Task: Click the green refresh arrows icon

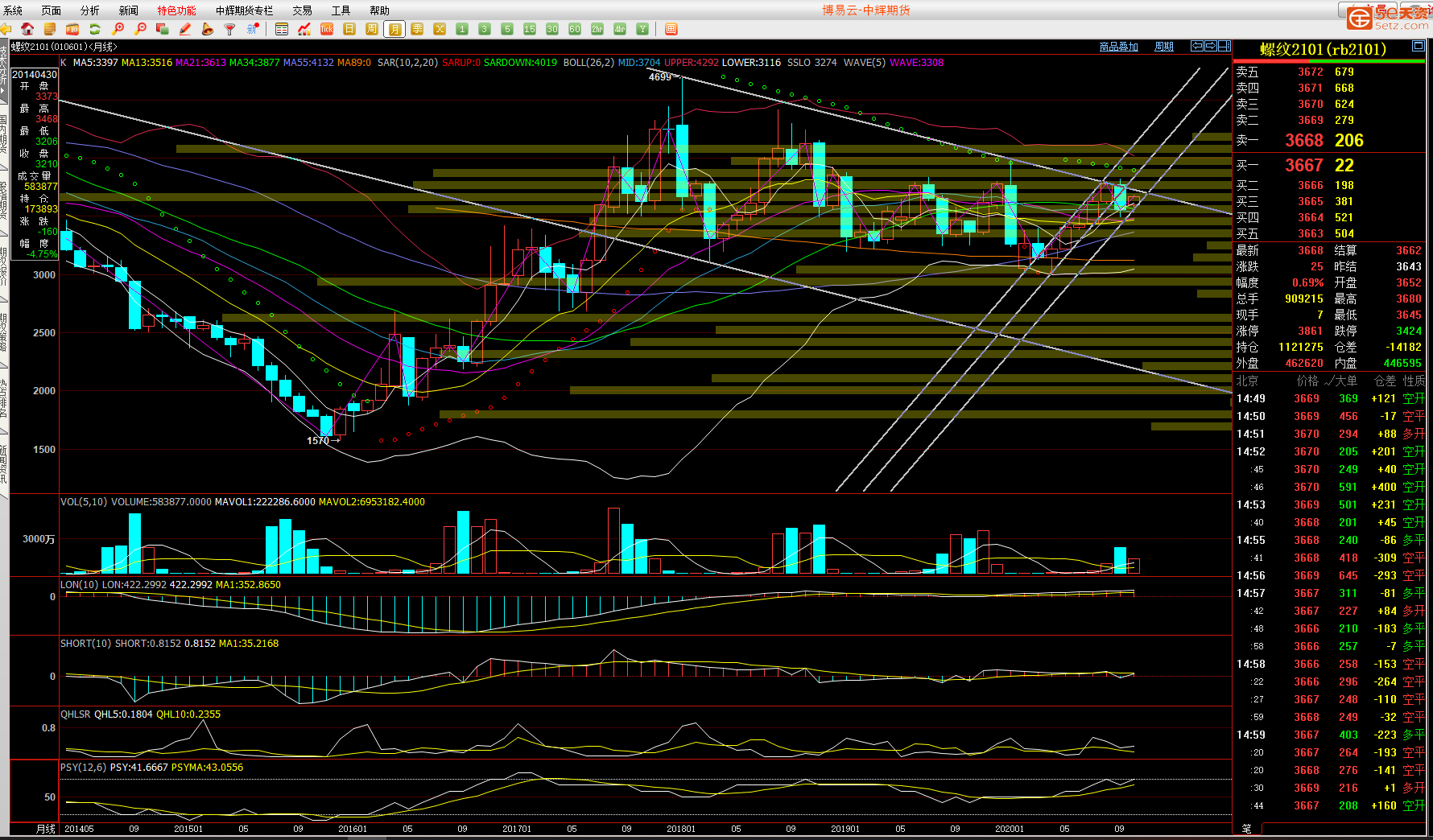Action: tap(95, 29)
